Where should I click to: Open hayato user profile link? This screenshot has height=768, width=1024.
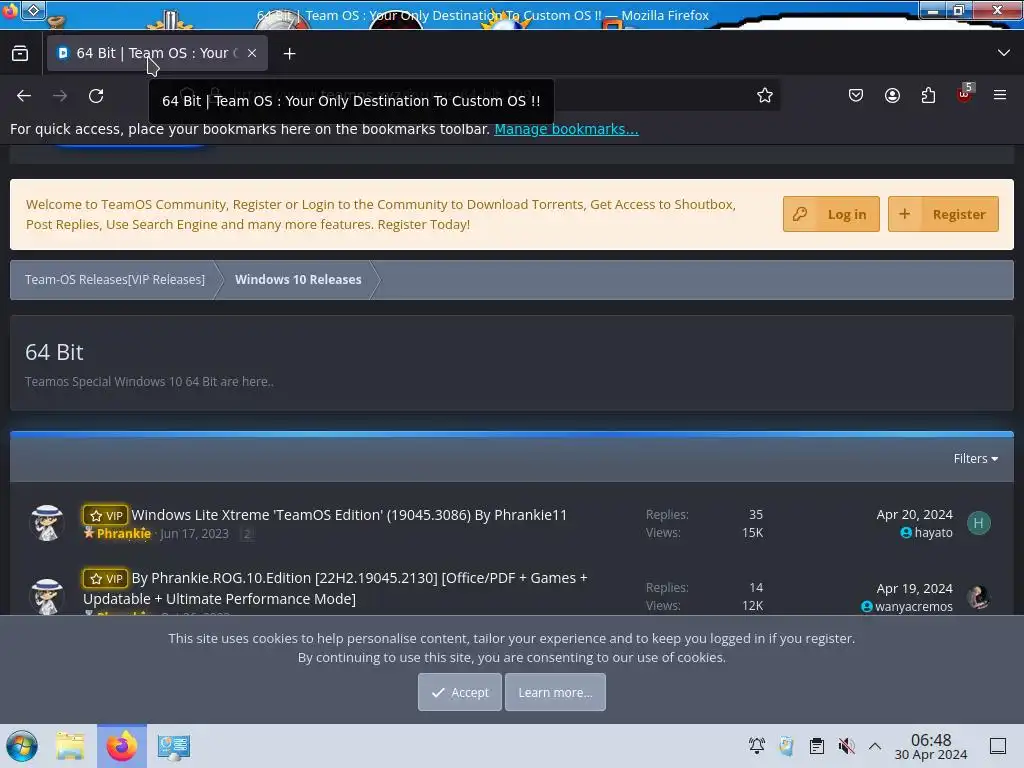933,532
